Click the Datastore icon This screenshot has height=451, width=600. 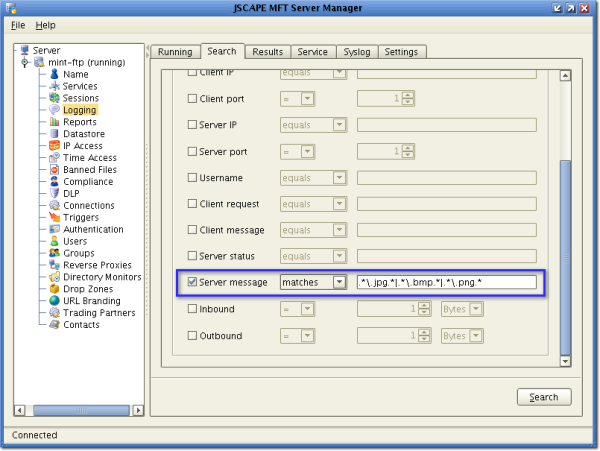point(54,134)
